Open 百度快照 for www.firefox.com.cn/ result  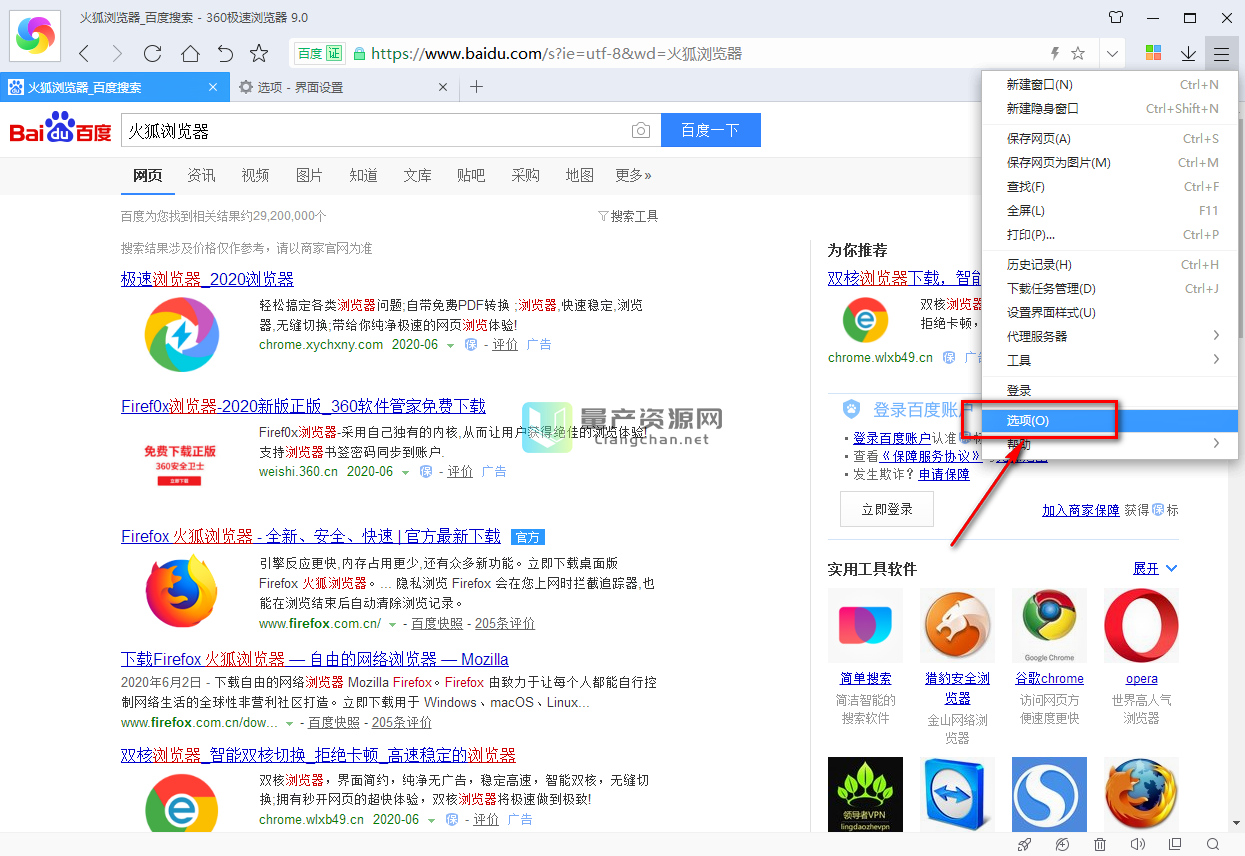click(437, 623)
